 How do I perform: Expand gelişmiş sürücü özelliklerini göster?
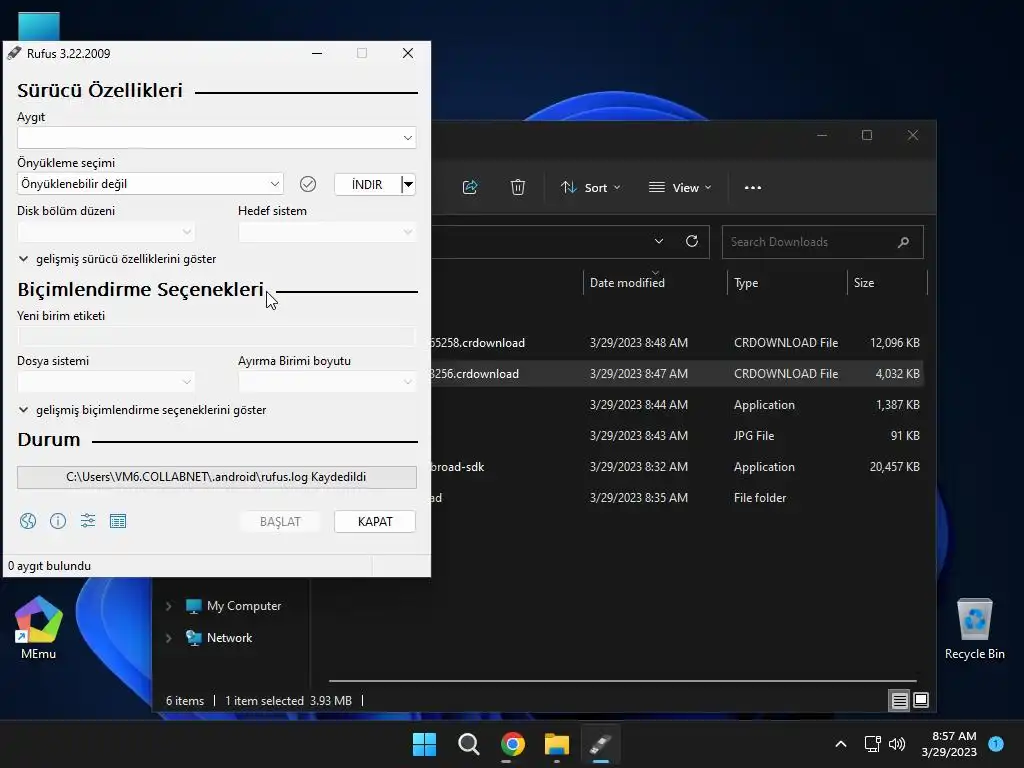(118, 259)
